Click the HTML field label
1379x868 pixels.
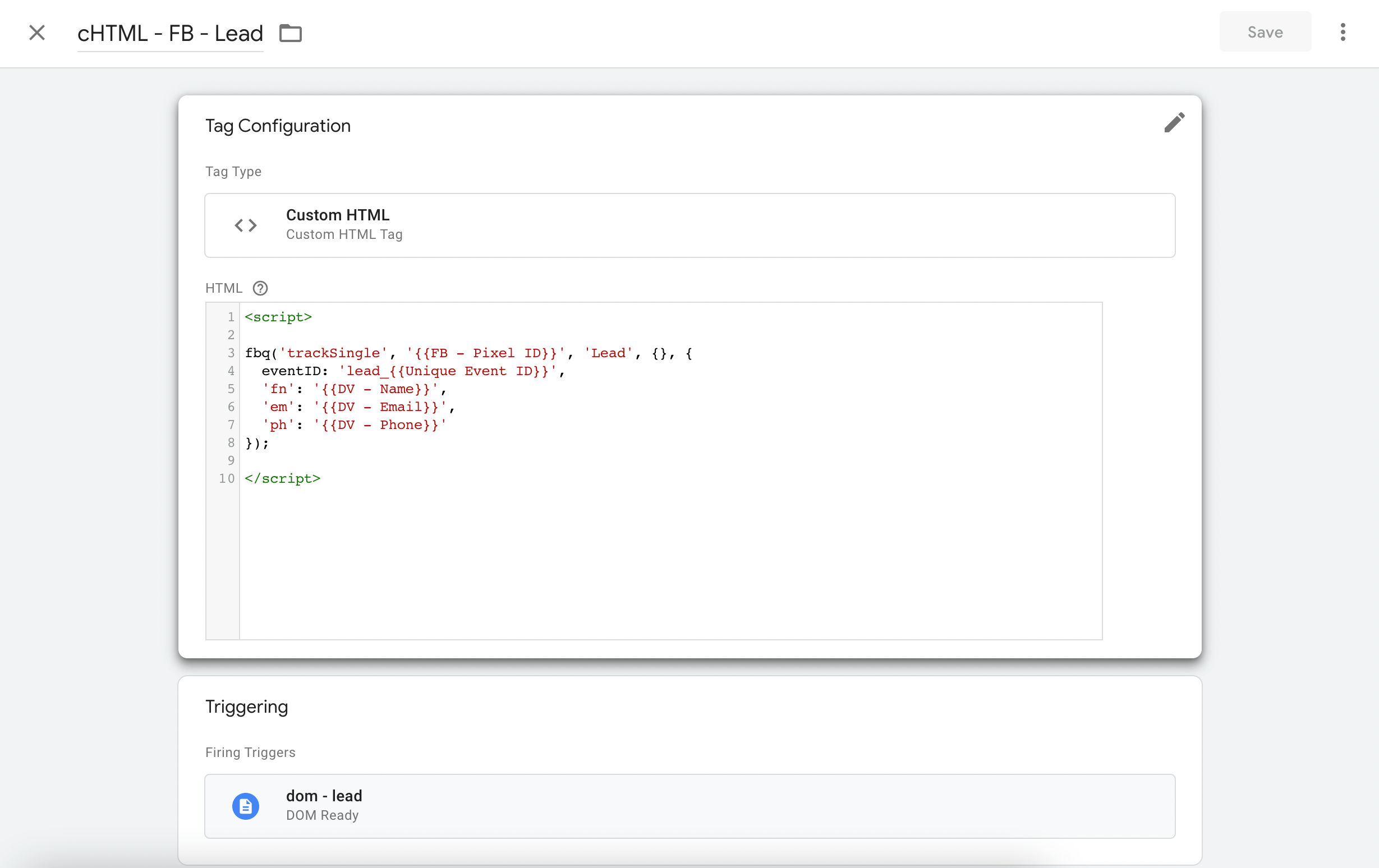pos(224,288)
